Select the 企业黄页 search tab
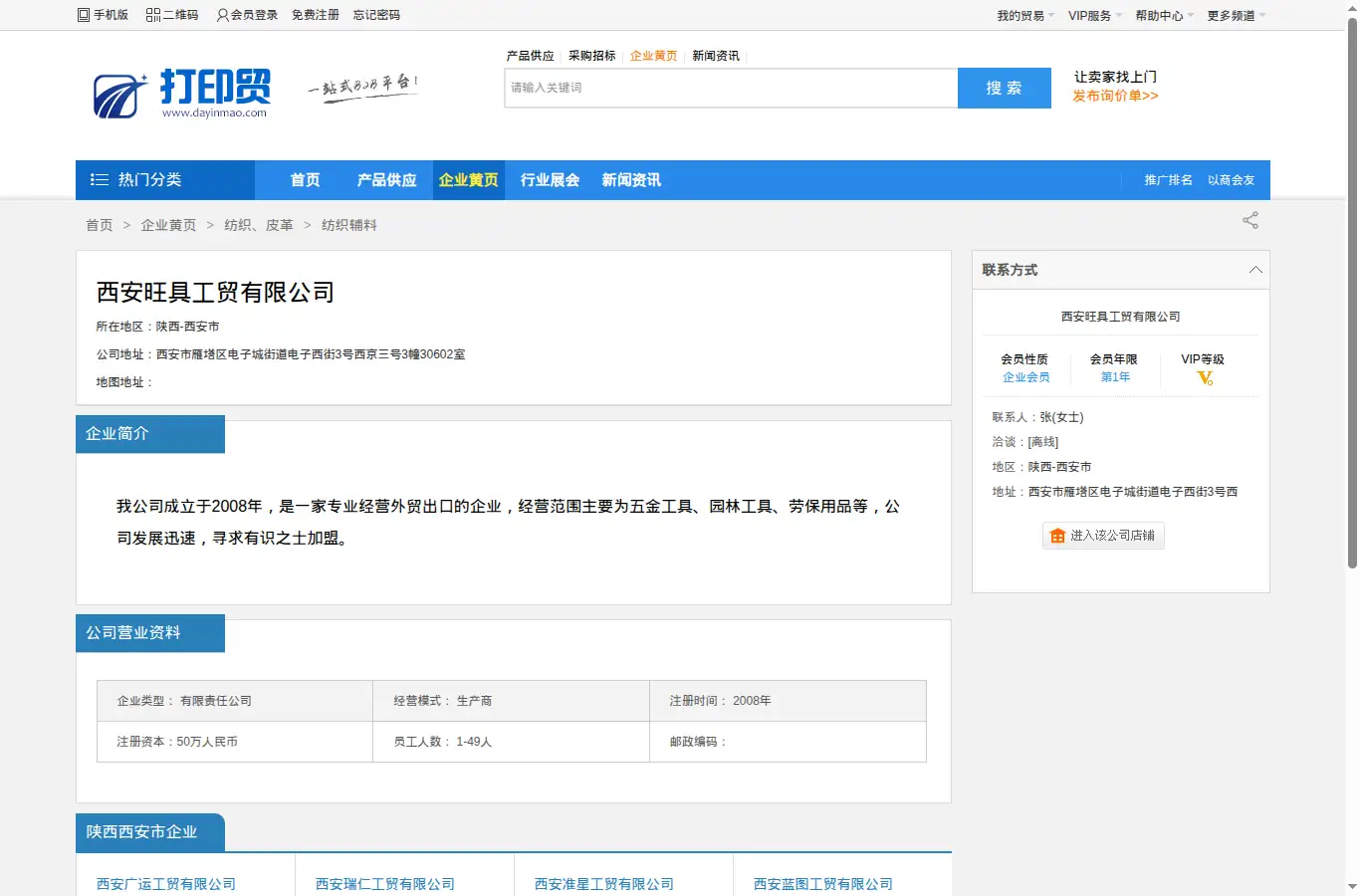 click(654, 56)
